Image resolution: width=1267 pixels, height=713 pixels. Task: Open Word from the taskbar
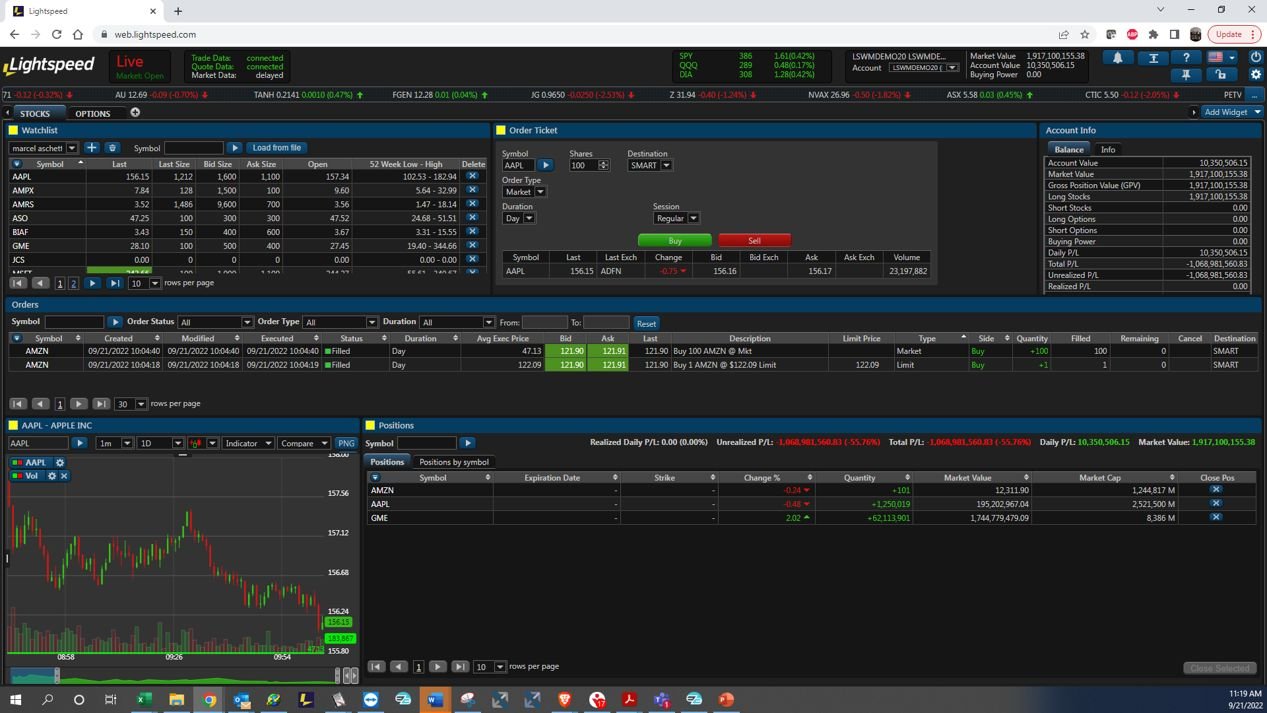point(435,700)
